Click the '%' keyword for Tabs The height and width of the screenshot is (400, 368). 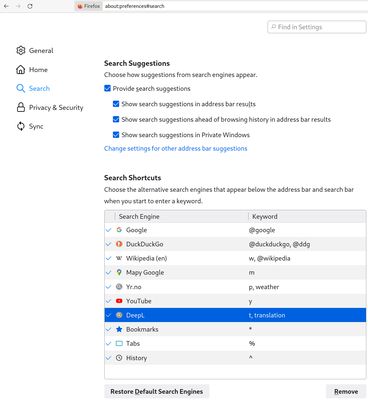coord(252,344)
